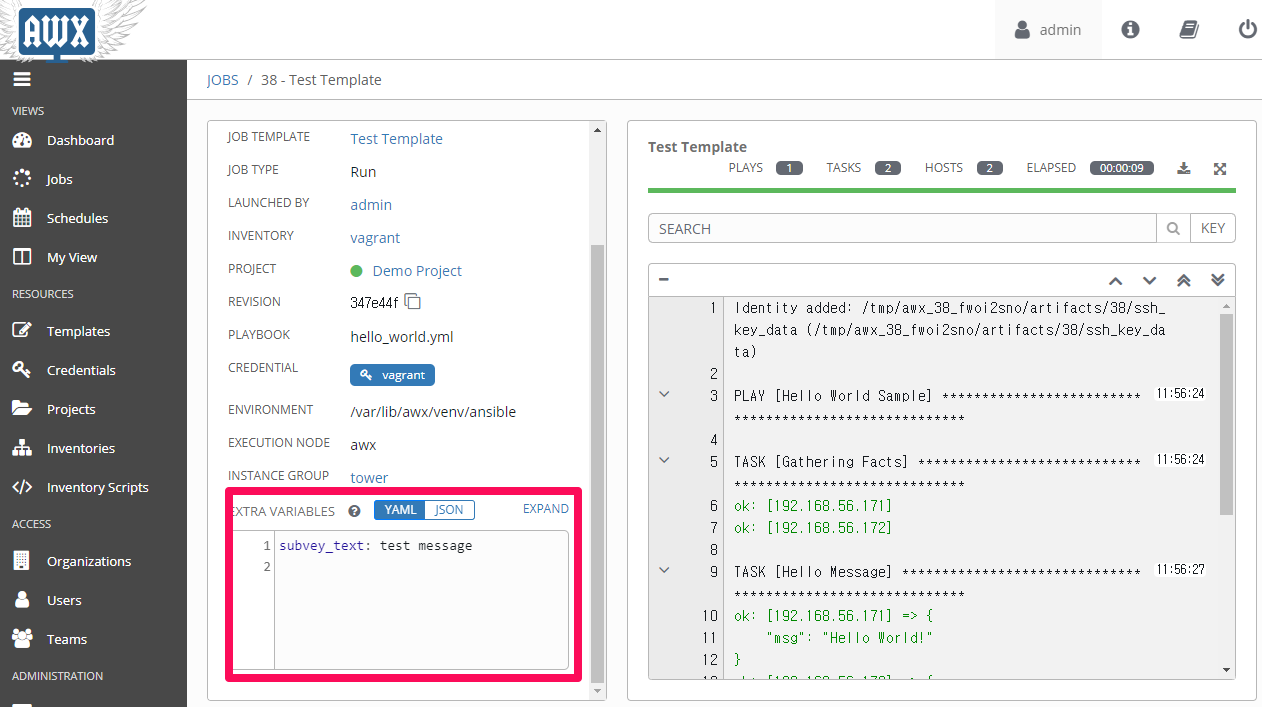Expand job output to fullscreen
Screen dimensions: 1262x707
1220,168
